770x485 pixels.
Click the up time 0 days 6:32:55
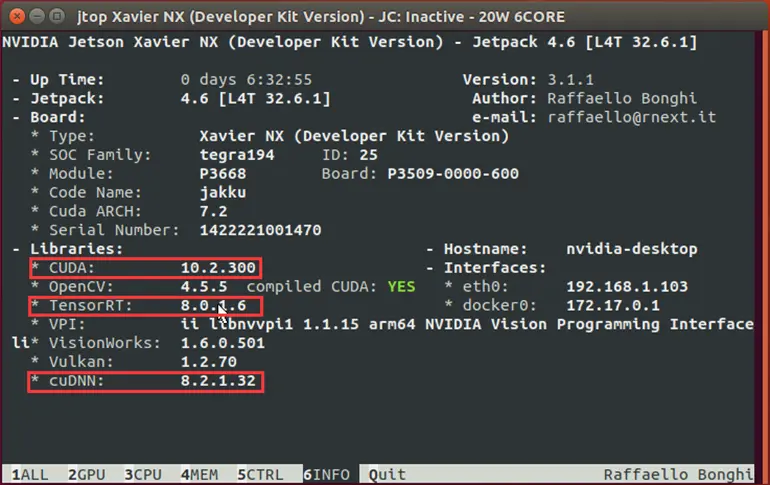pyautogui.click(x=246, y=80)
